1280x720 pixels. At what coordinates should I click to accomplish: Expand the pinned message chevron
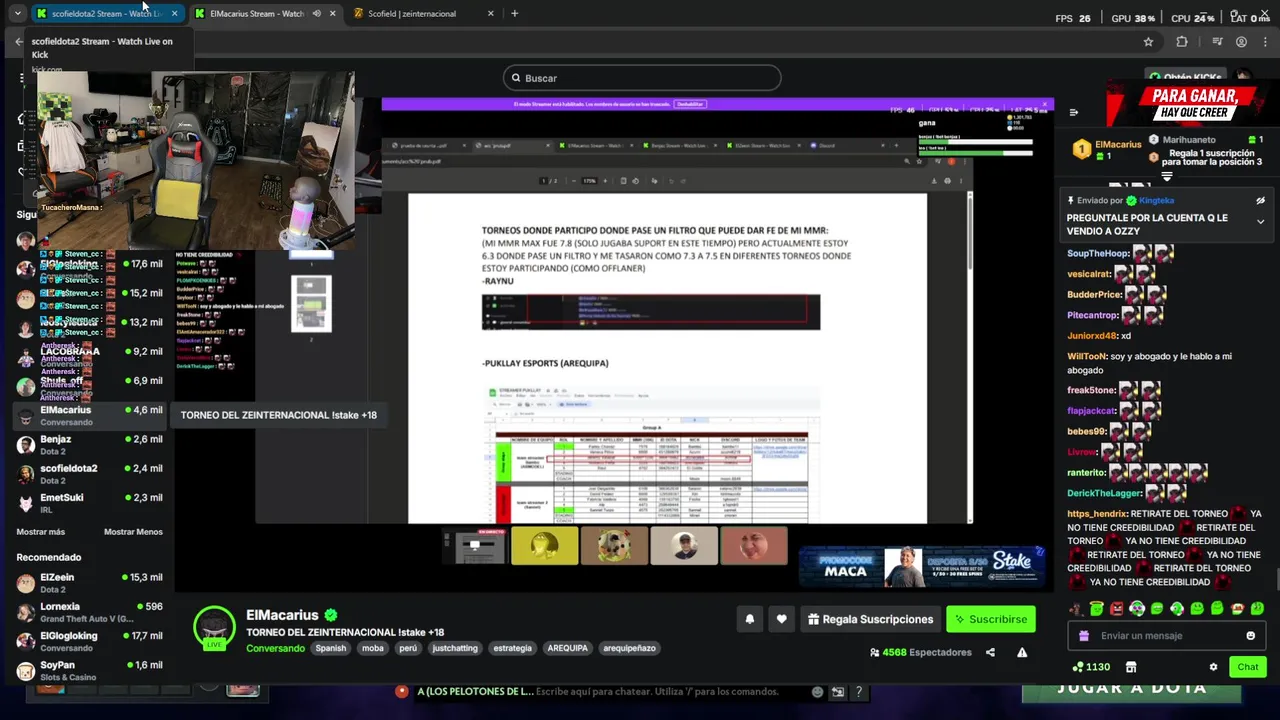point(1260,222)
